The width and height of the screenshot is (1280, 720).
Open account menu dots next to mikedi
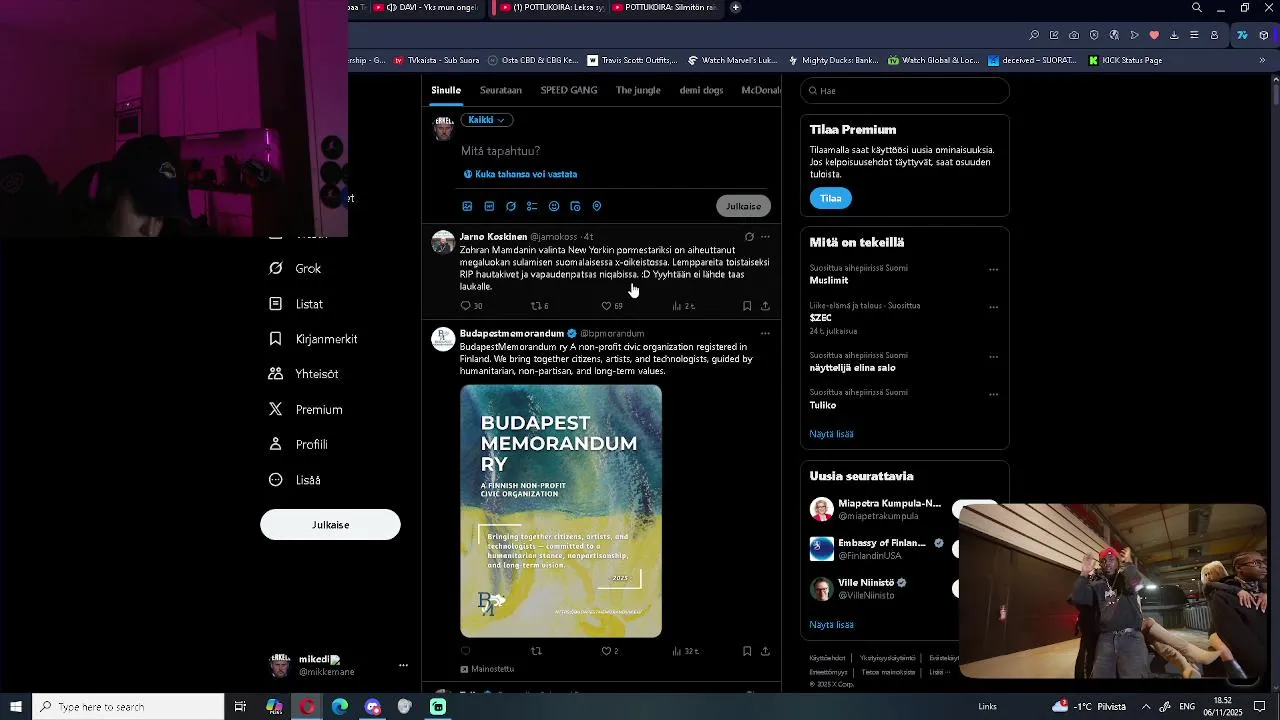coord(403,665)
